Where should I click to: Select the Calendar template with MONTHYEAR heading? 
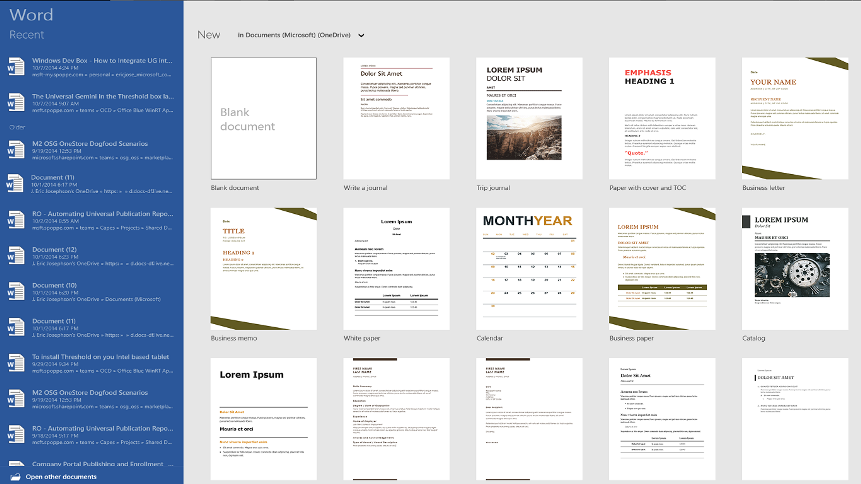point(529,269)
